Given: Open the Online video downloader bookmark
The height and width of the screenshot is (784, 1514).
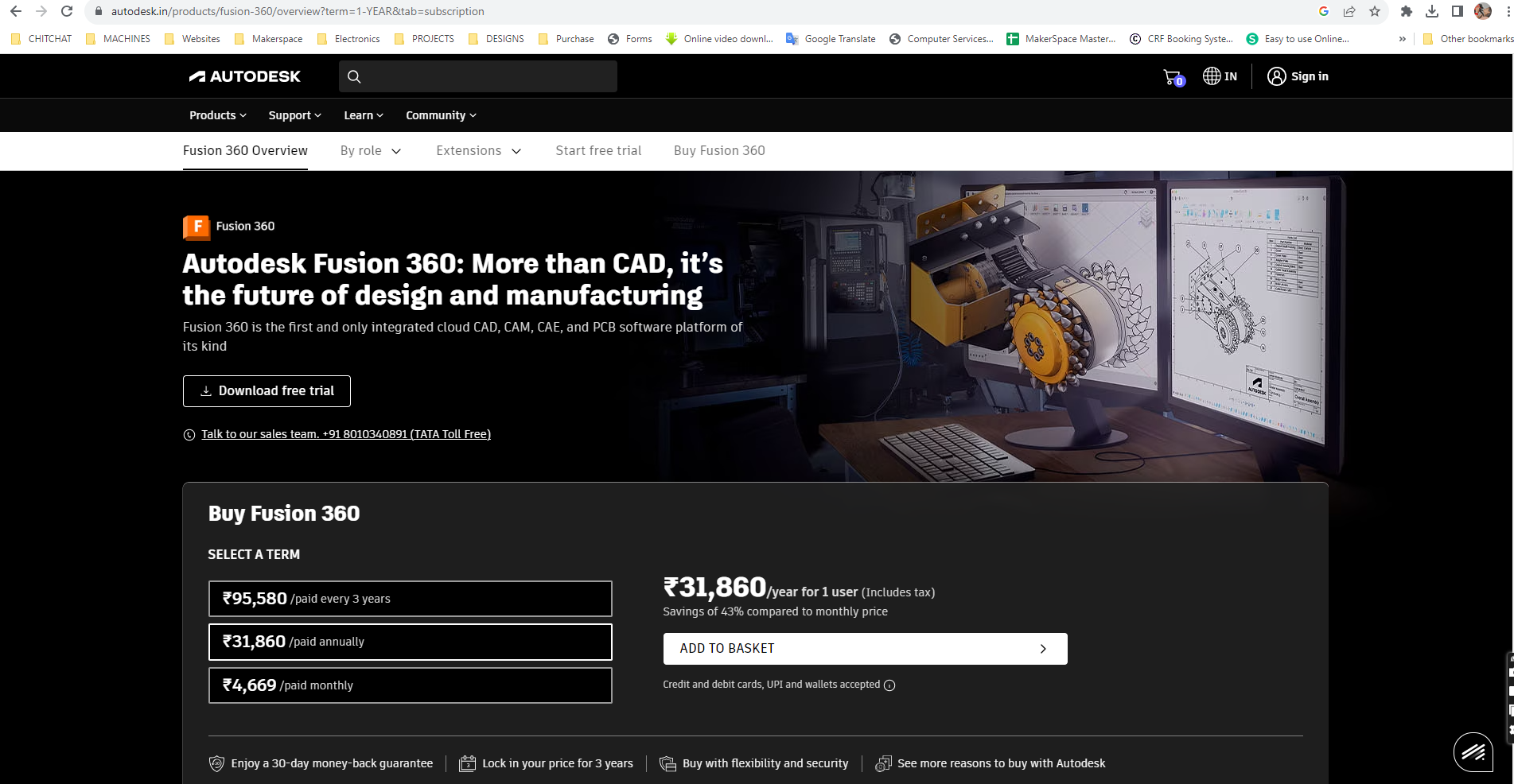Looking at the screenshot, I should [x=719, y=39].
